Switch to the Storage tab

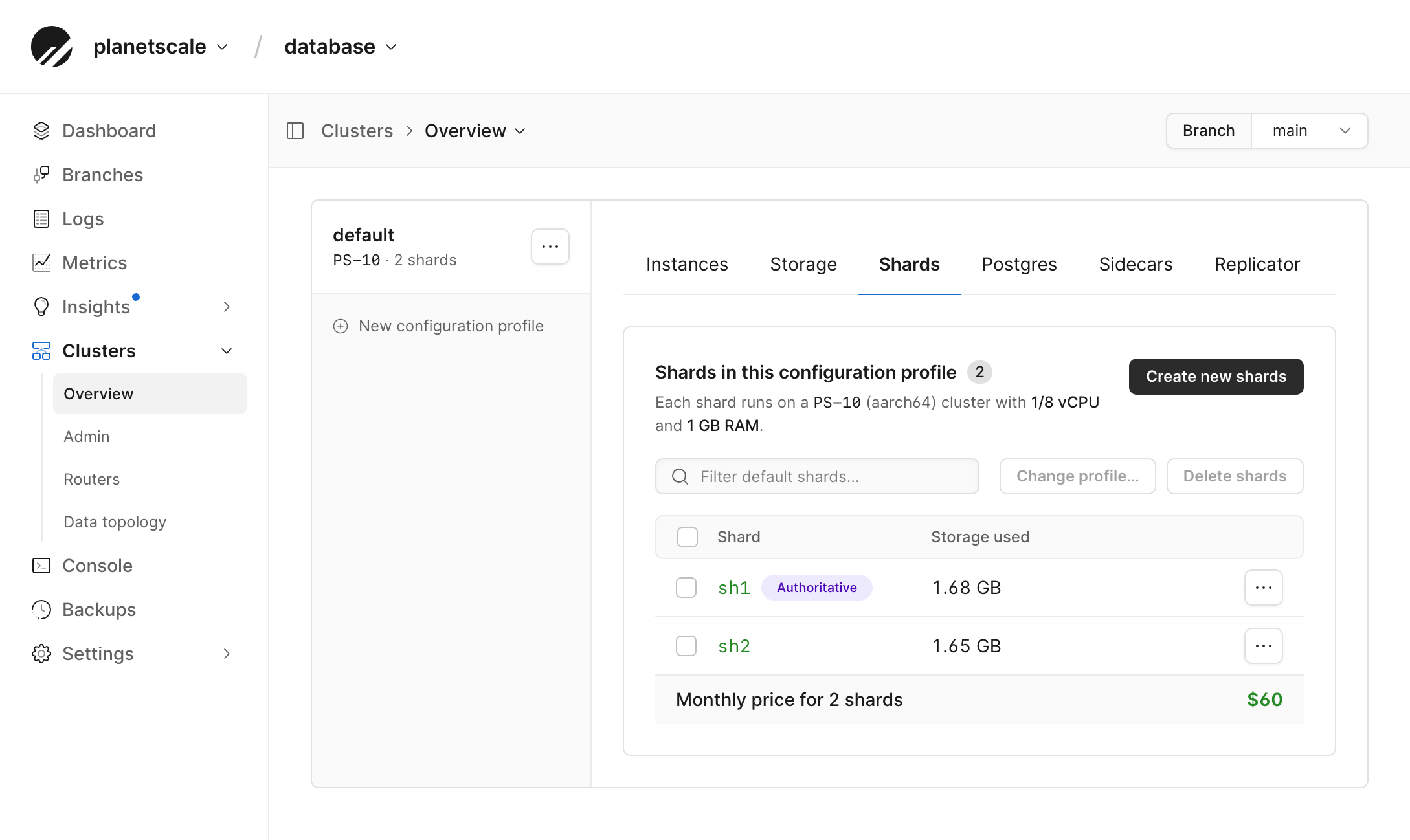click(x=803, y=264)
